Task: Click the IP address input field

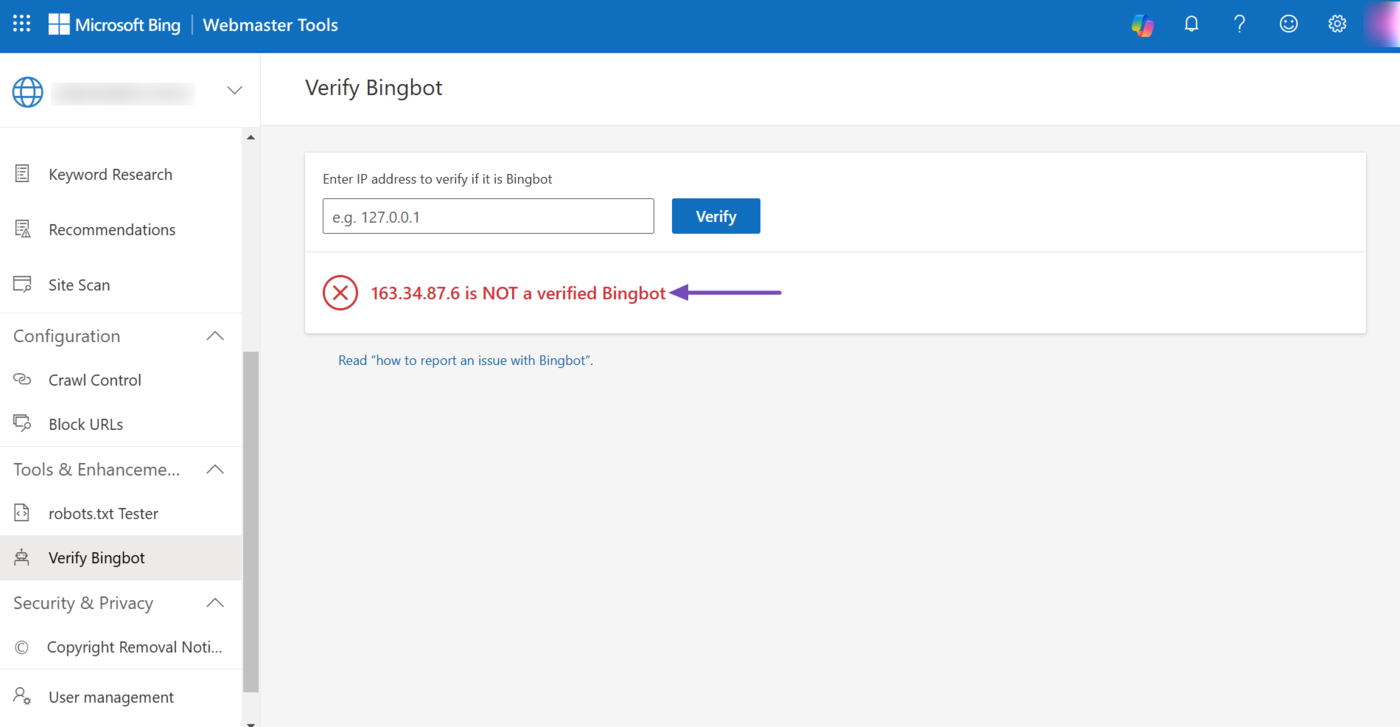Action: [x=488, y=216]
